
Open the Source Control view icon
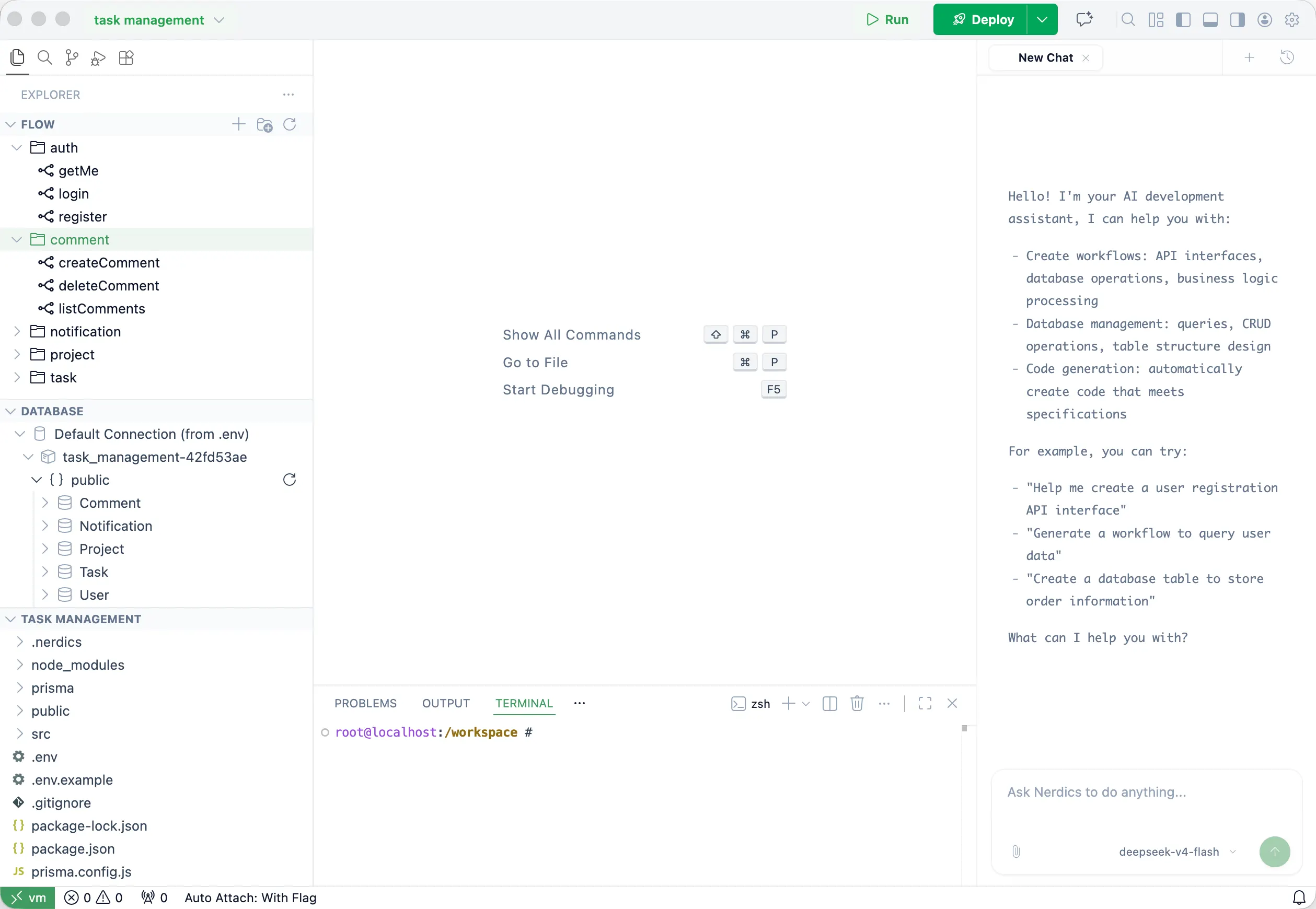click(x=72, y=57)
